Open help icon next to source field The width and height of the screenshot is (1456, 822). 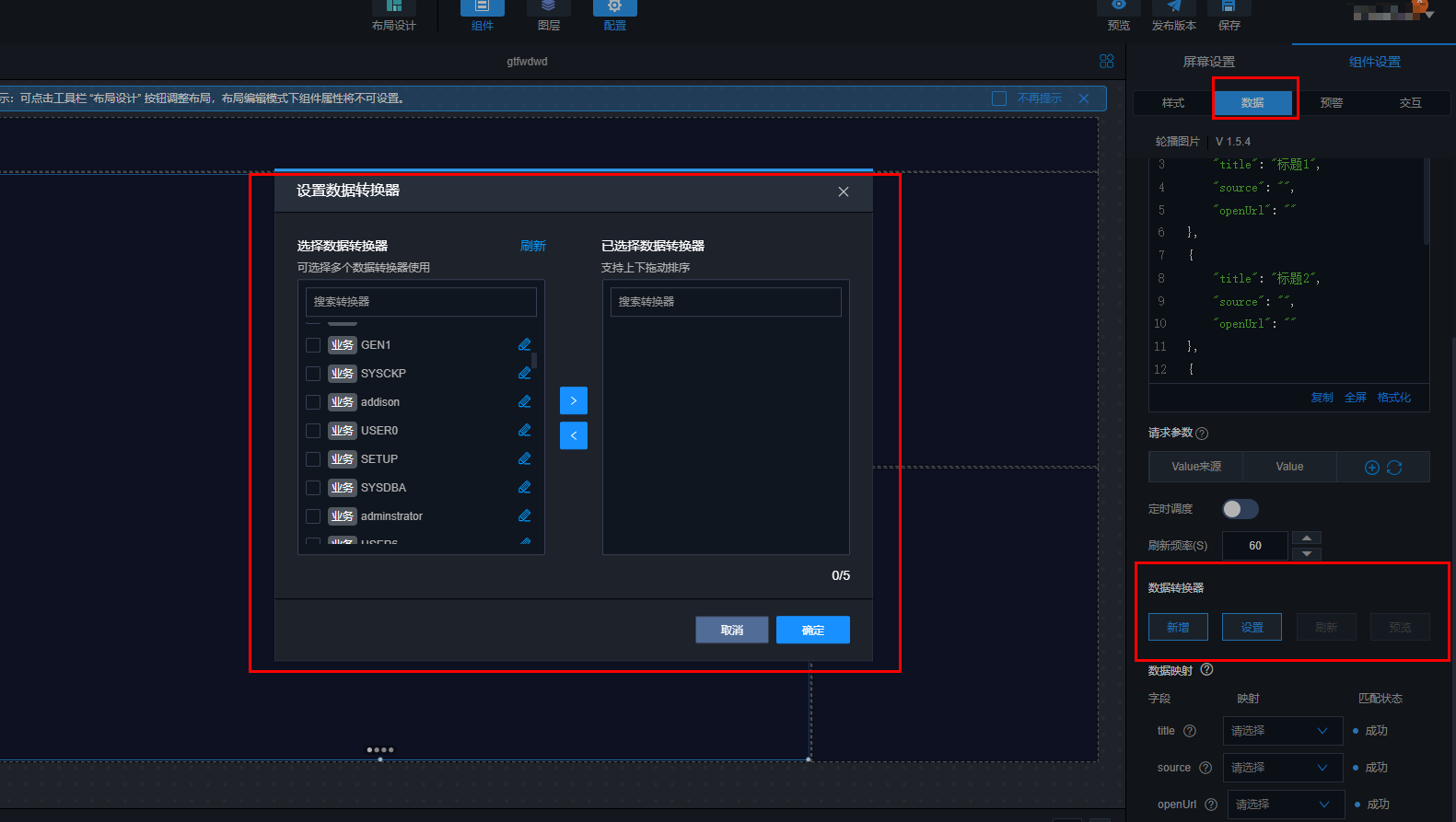tap(1206, 768)
